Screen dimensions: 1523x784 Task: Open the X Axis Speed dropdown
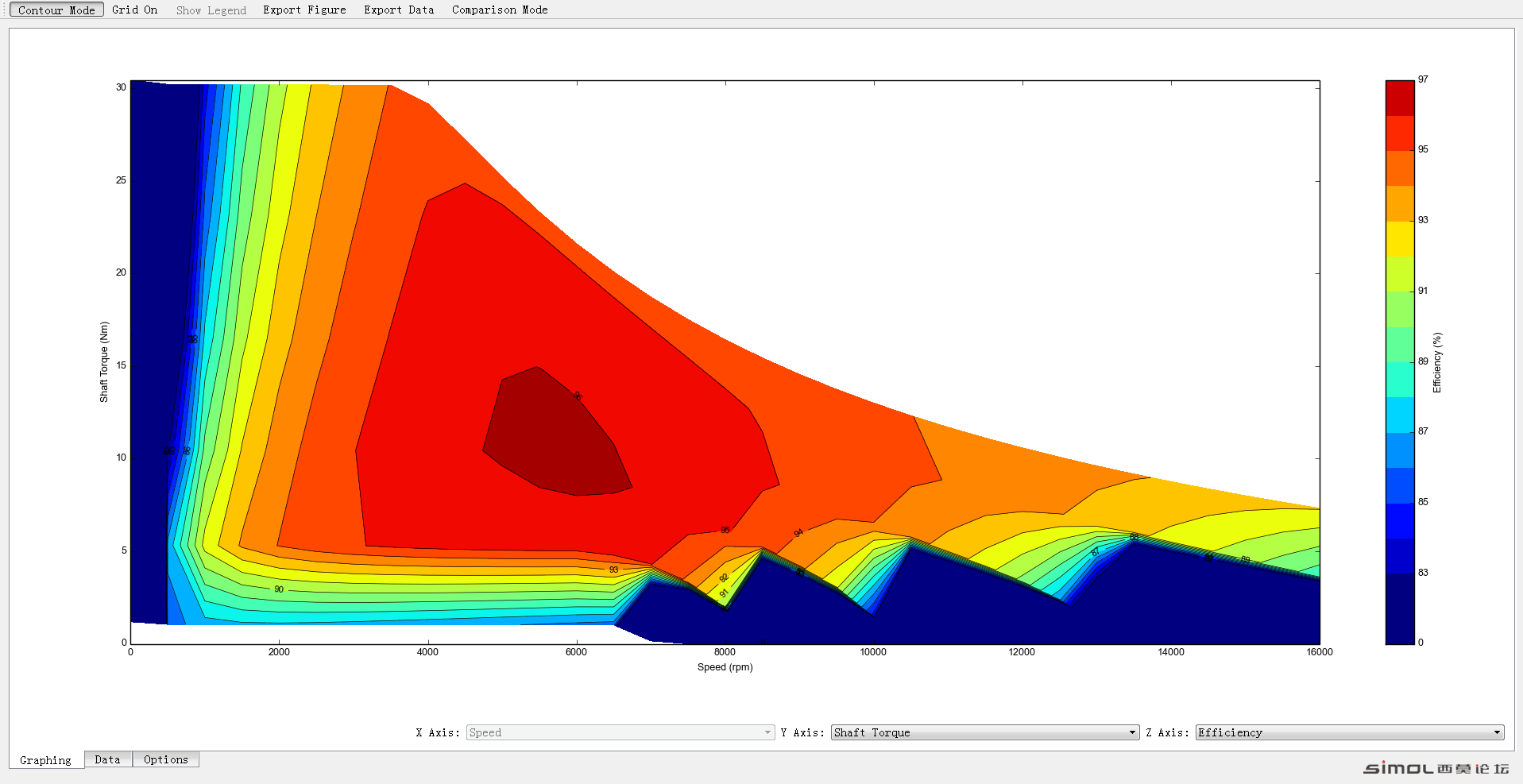point(620,732)
